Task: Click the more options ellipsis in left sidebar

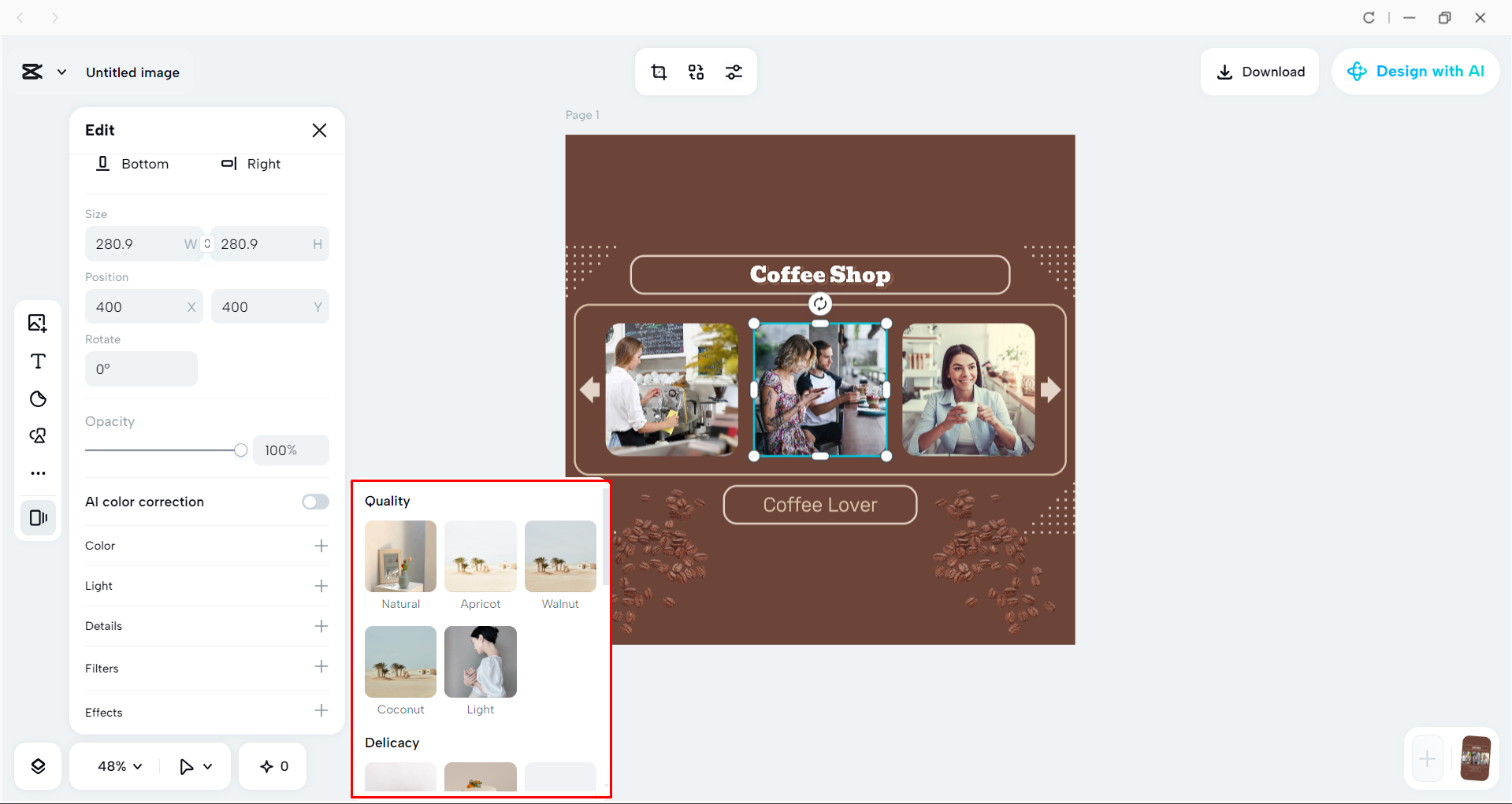Action: (37, 473)
